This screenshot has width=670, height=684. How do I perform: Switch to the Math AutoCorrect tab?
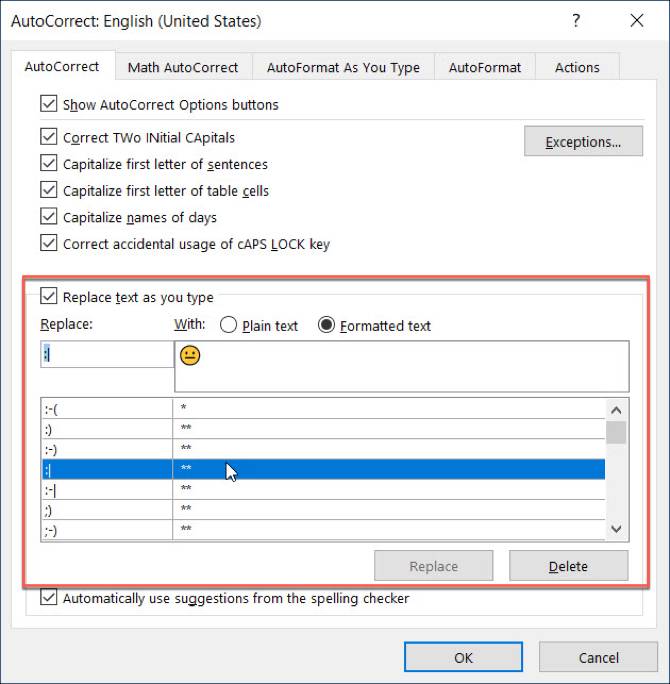click(x=183, y=67)
